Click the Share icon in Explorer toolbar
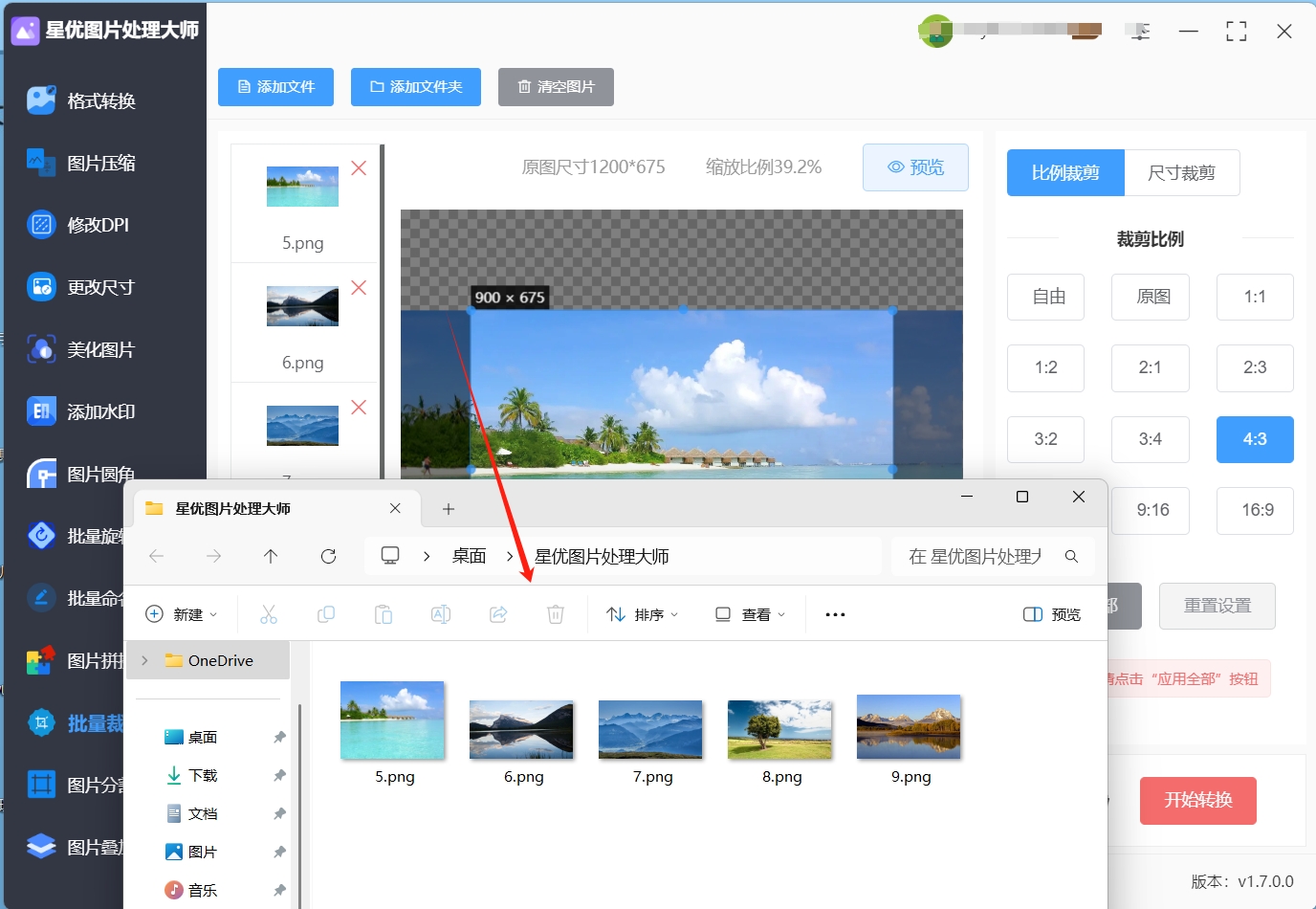This screenshot has width=1316, height=909. coord(498,614)
